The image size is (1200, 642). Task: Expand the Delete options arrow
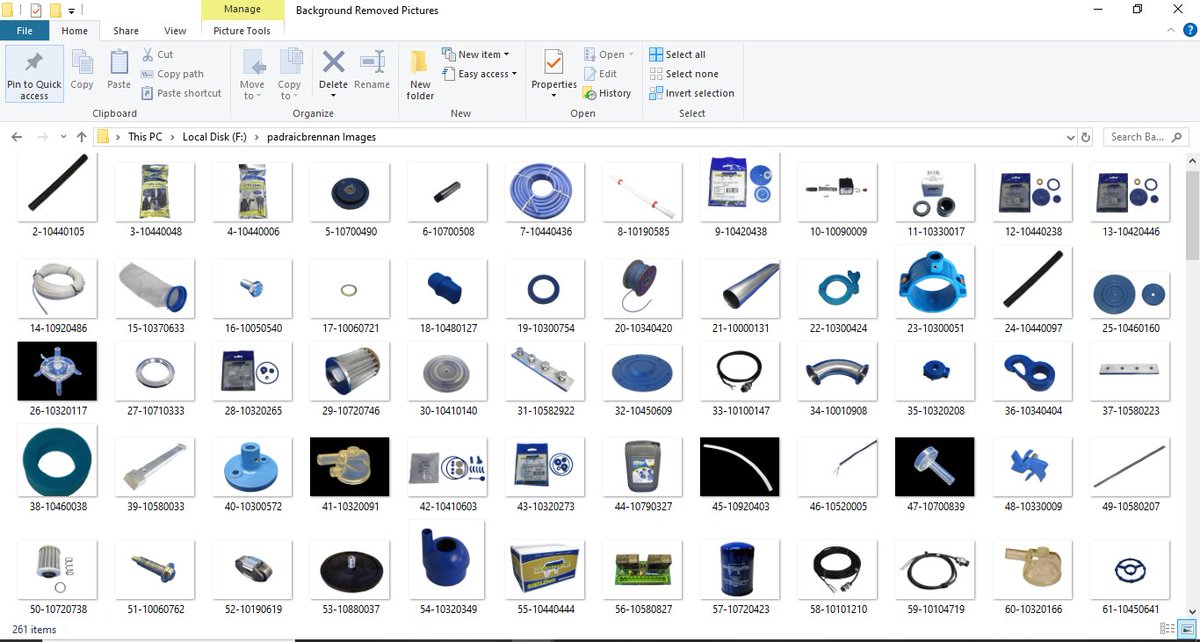[333, 96]
